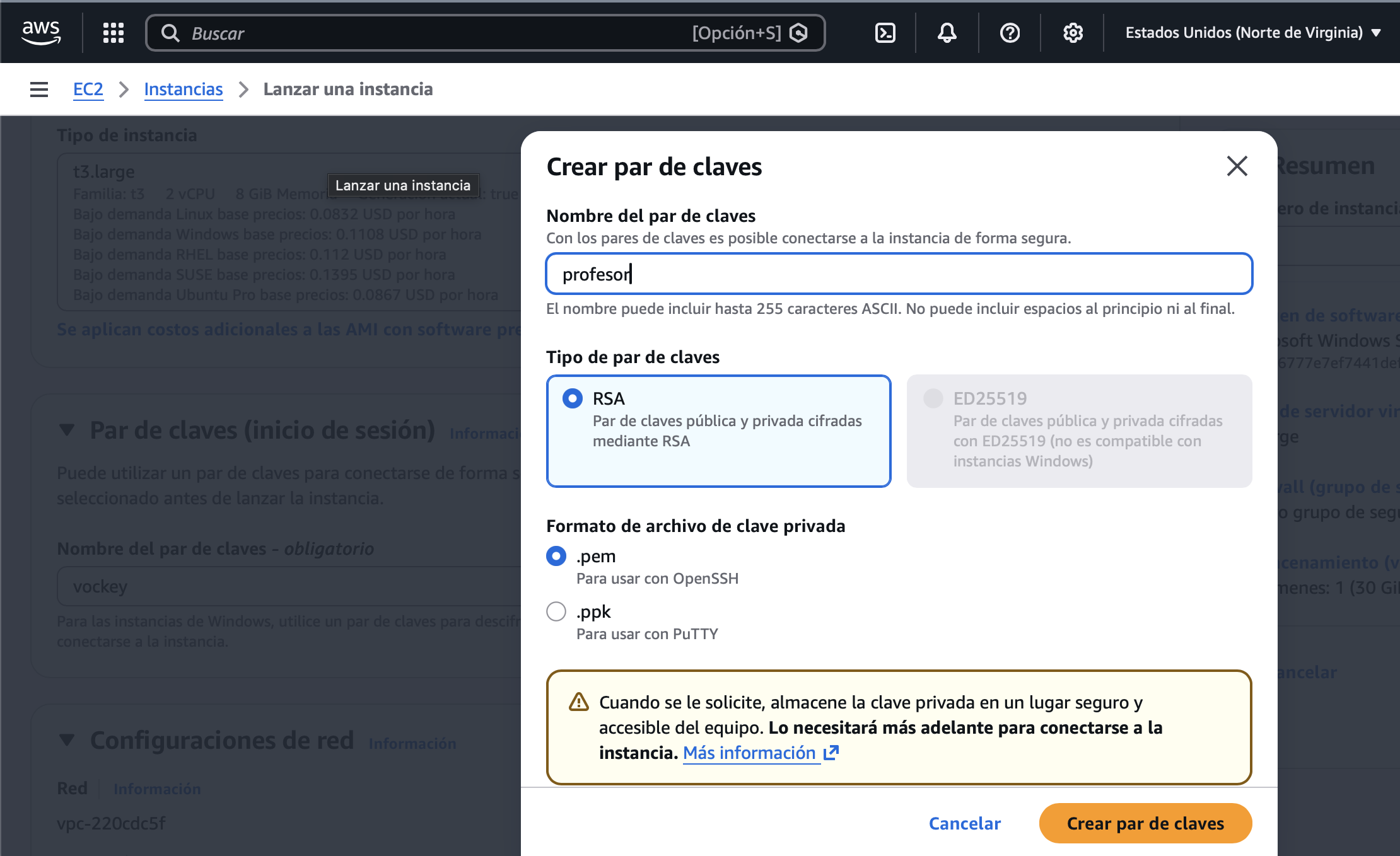1400x856 pixels.
Task: Select the RSA key pair type
Action: click(x=573, y=398)
